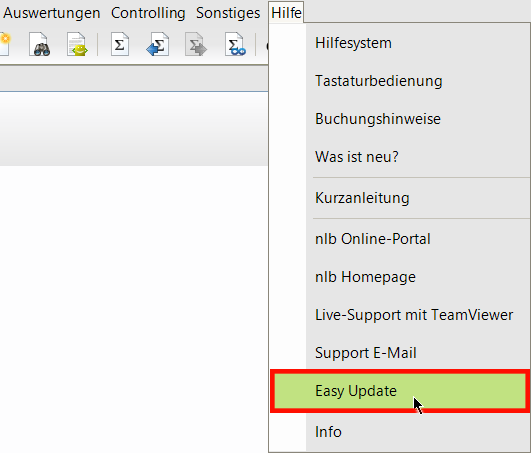Close the open Hilfe menu header
Image resolution: width=531 pixels, height=453 pixels.
286,13
